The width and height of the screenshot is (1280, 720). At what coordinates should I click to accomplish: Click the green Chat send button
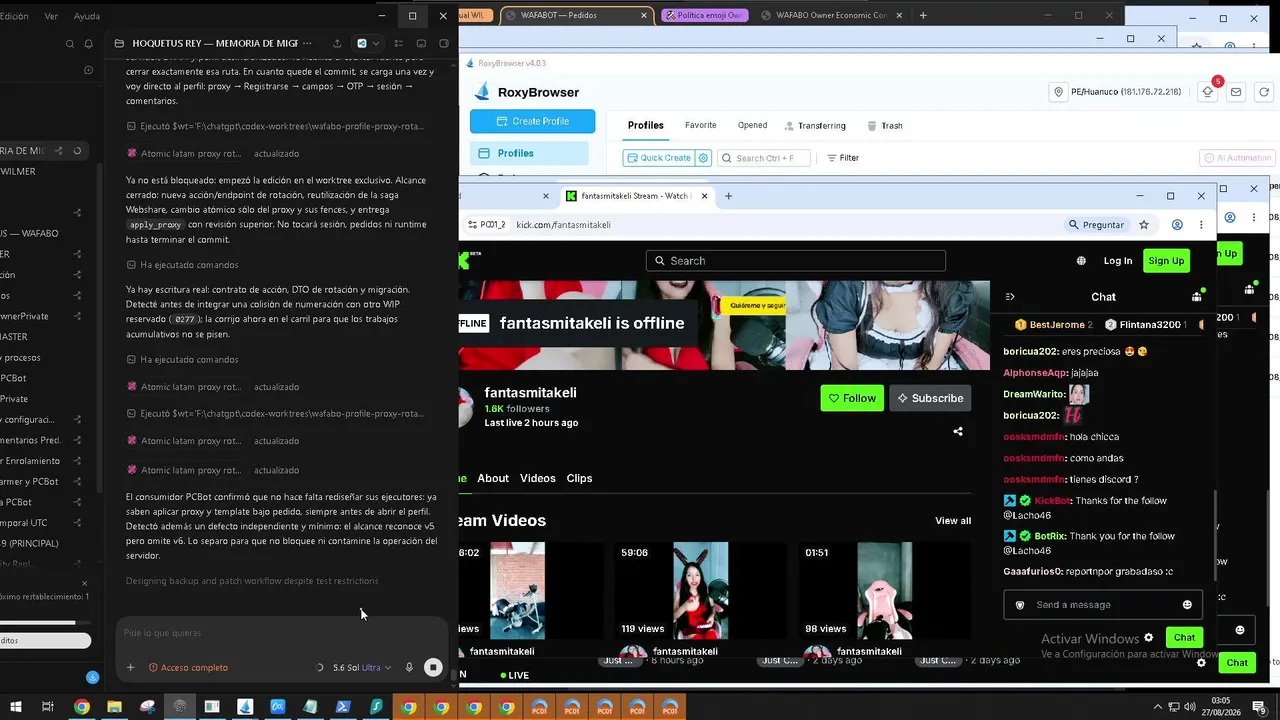(1184, 637)
